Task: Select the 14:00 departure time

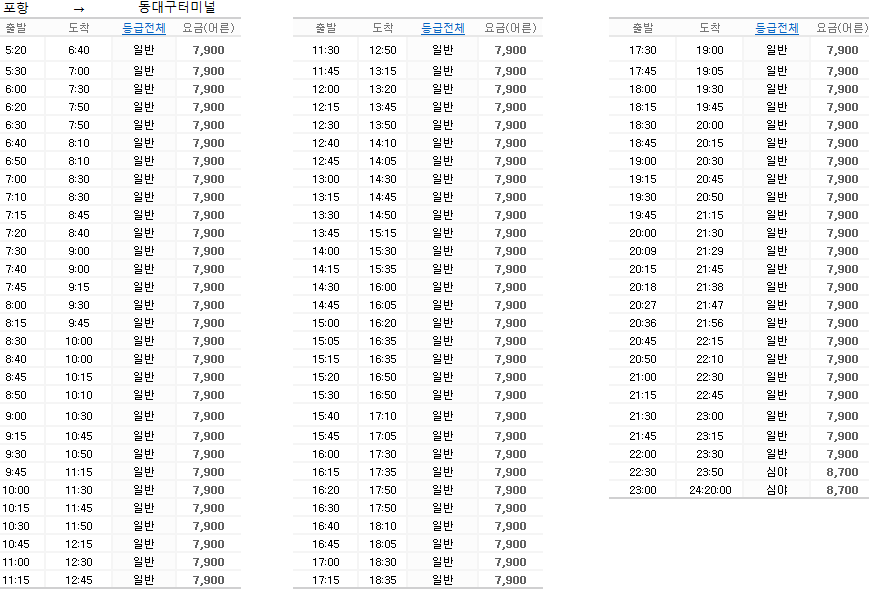Action: 325,251
